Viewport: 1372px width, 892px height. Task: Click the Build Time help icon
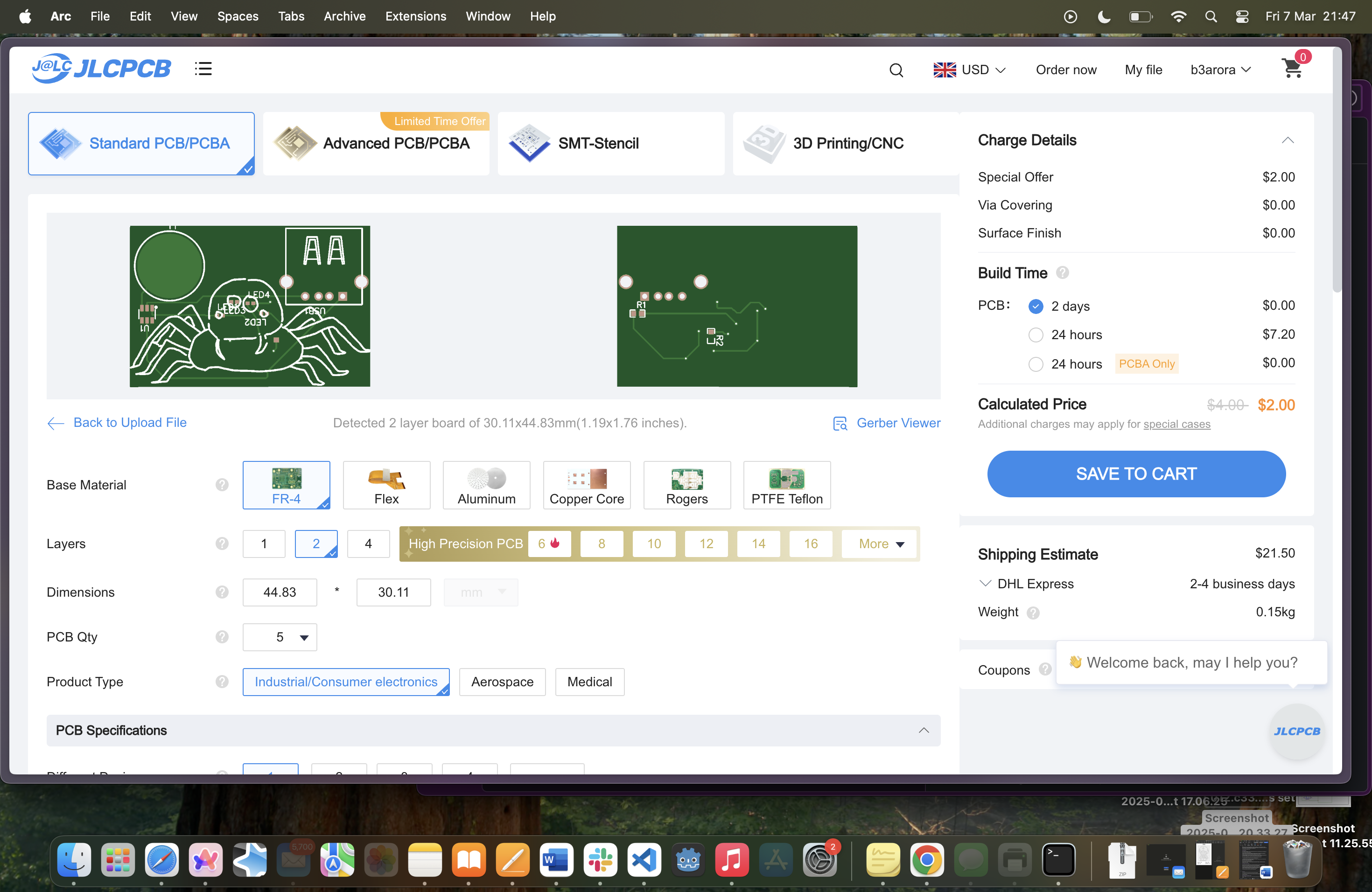pyautogui.click(x=1062, y=272)
